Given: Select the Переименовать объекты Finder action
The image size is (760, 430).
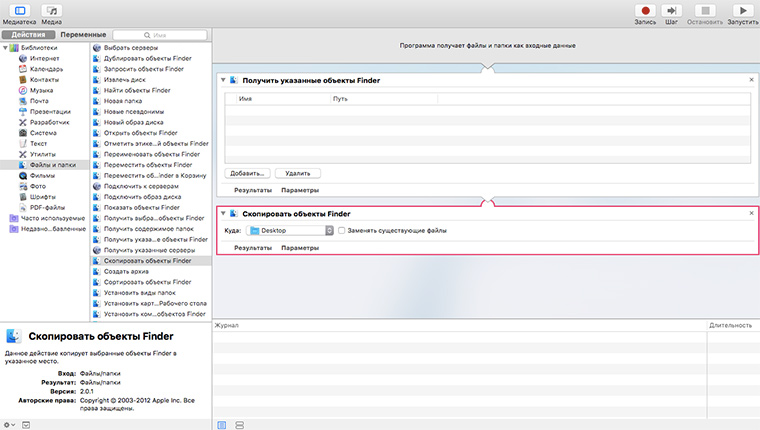Looking at the screenshot, I should (151, 154).
